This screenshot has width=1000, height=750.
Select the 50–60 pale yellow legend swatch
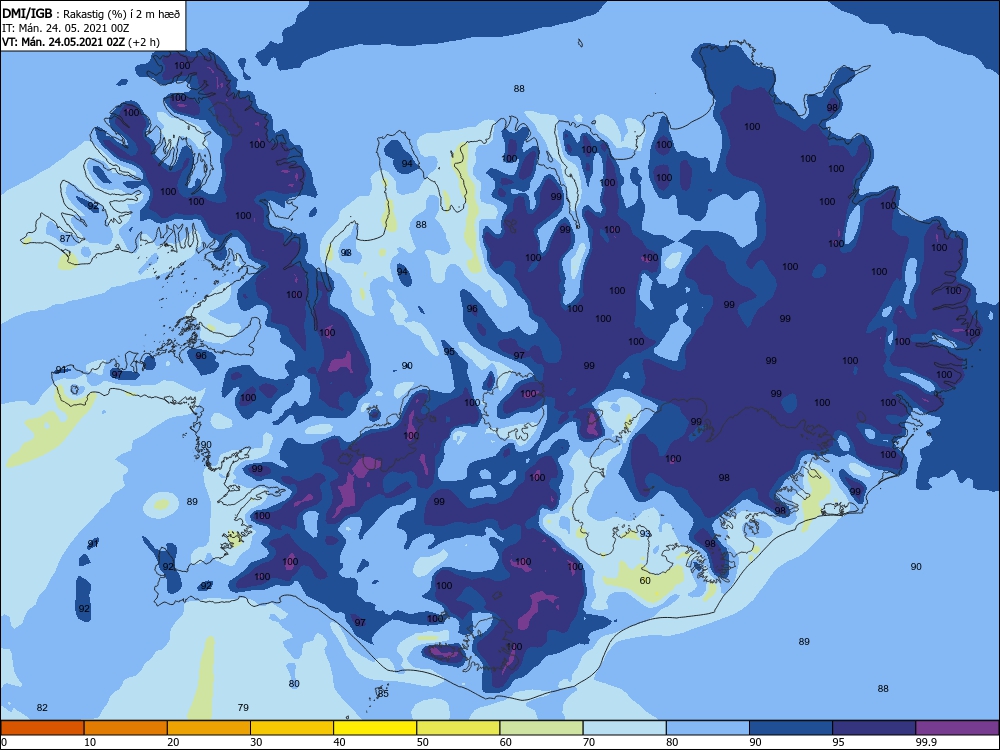[x=459, y=728]
